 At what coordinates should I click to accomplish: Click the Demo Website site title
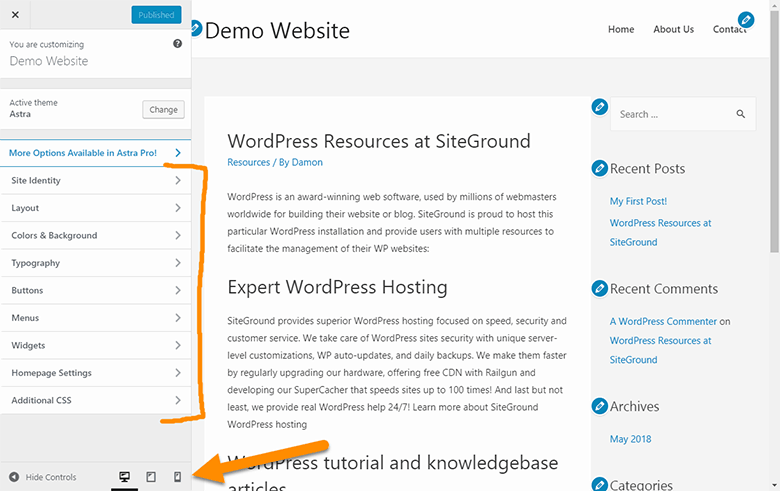[x=277, y=31]
